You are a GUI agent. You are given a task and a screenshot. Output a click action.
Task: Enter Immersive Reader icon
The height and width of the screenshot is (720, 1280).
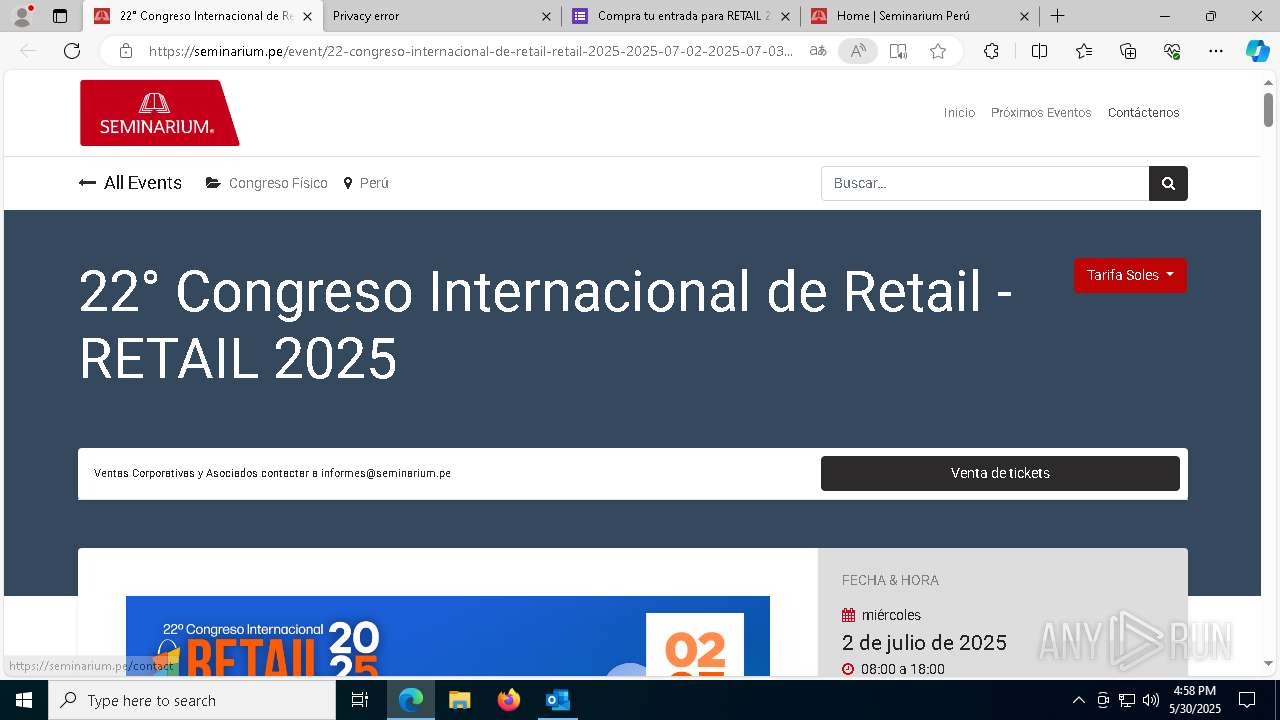[x=898, y=51]
